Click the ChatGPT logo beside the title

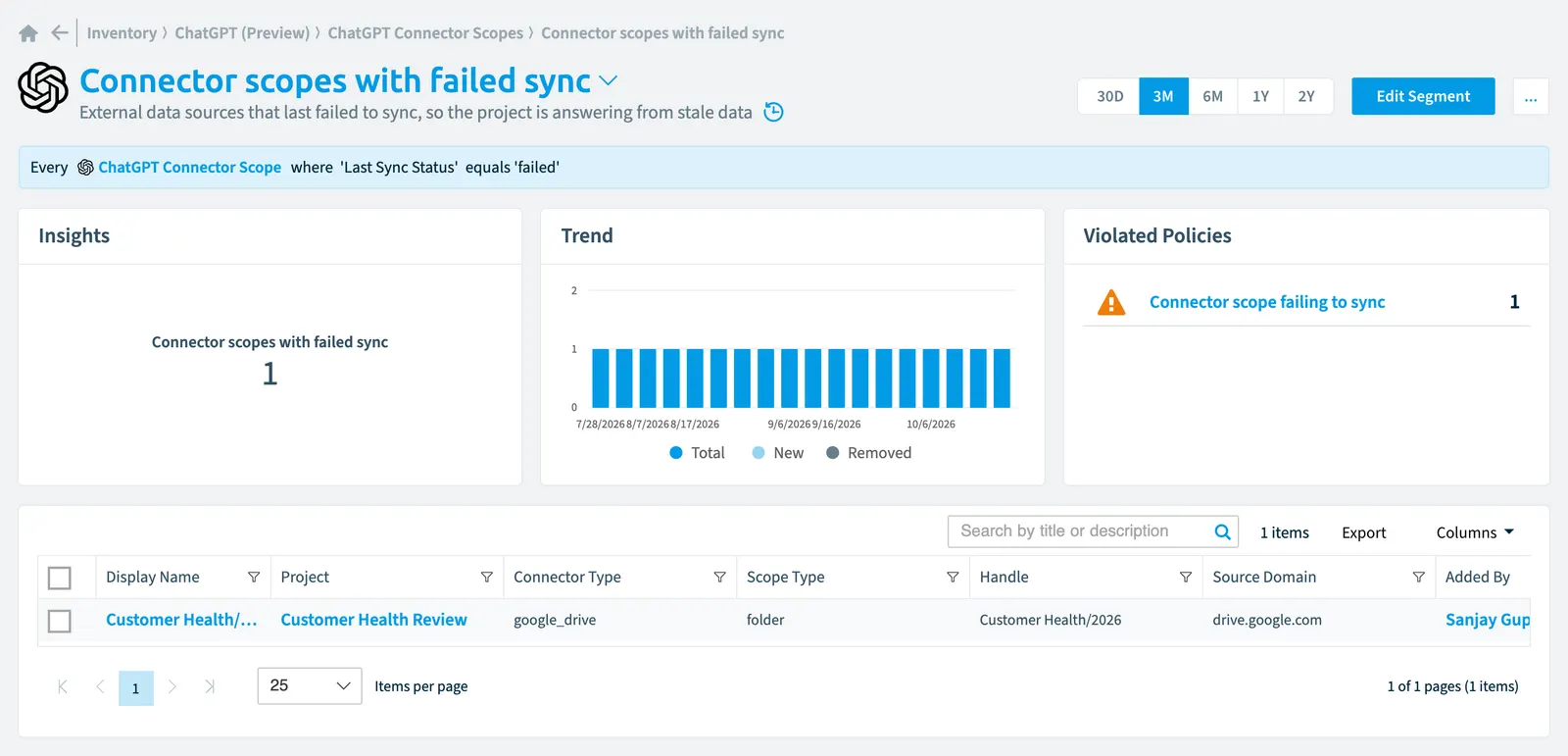pos(43,87)
